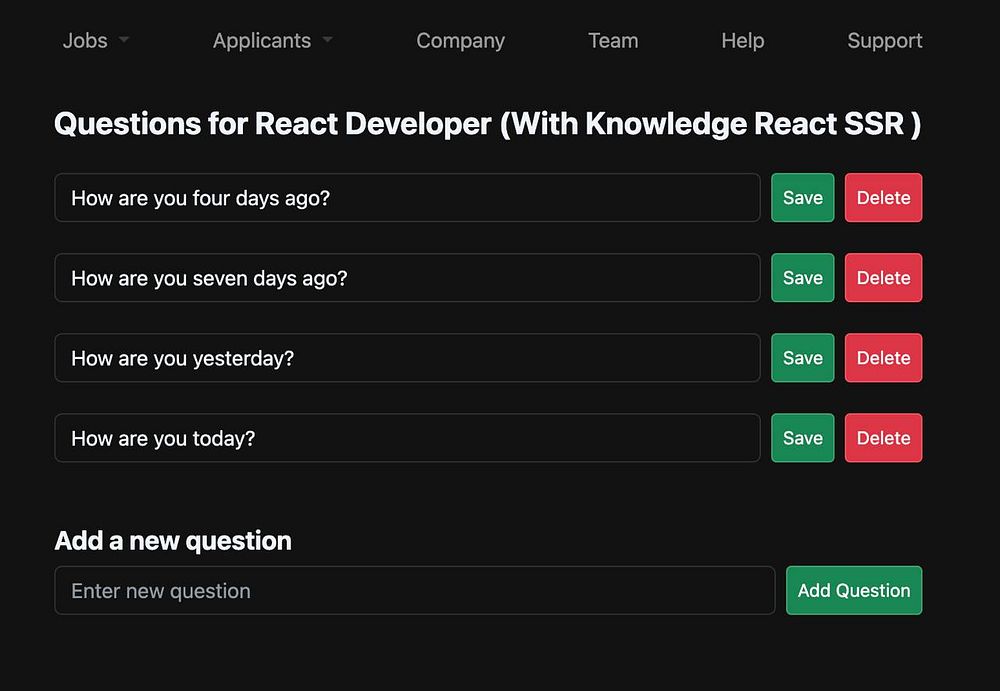Edit the 'How are you today?' text field
1000x691 pixels.
pyautogui.click(x=407, y=438)
